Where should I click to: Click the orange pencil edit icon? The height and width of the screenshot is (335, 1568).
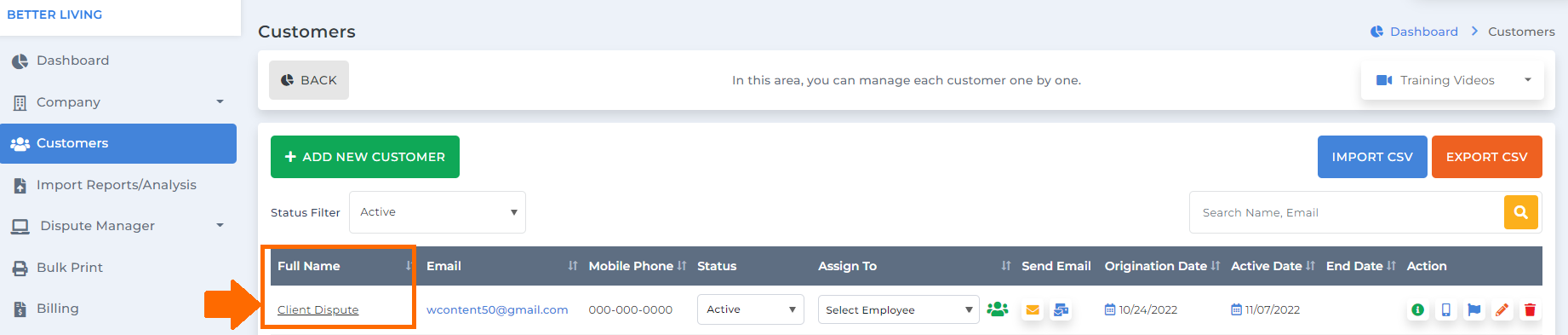[1502, 310]
